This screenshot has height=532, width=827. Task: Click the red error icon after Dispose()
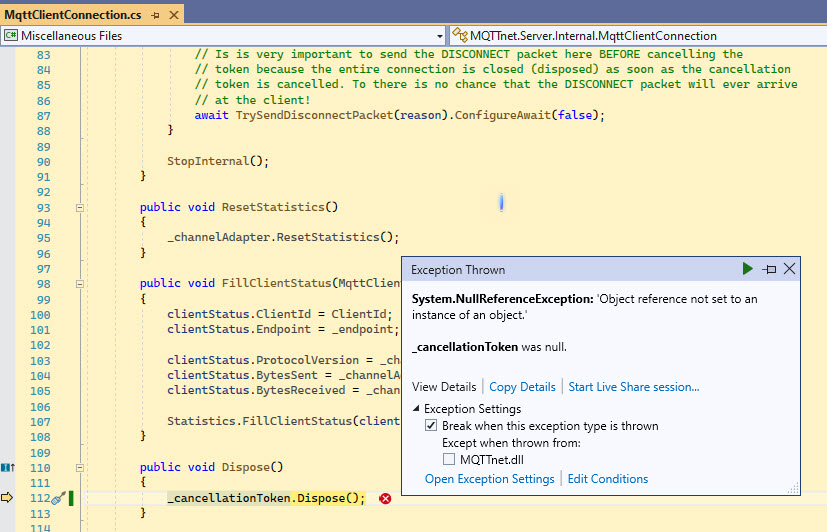385,498
